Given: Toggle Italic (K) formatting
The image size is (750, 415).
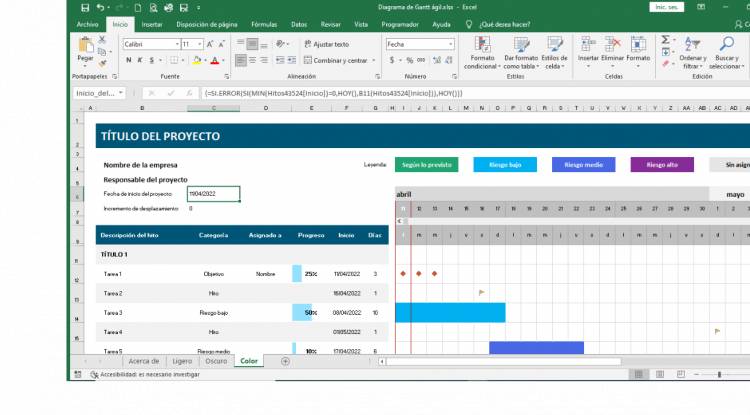Looking at the screenshot, I should 140,60.
